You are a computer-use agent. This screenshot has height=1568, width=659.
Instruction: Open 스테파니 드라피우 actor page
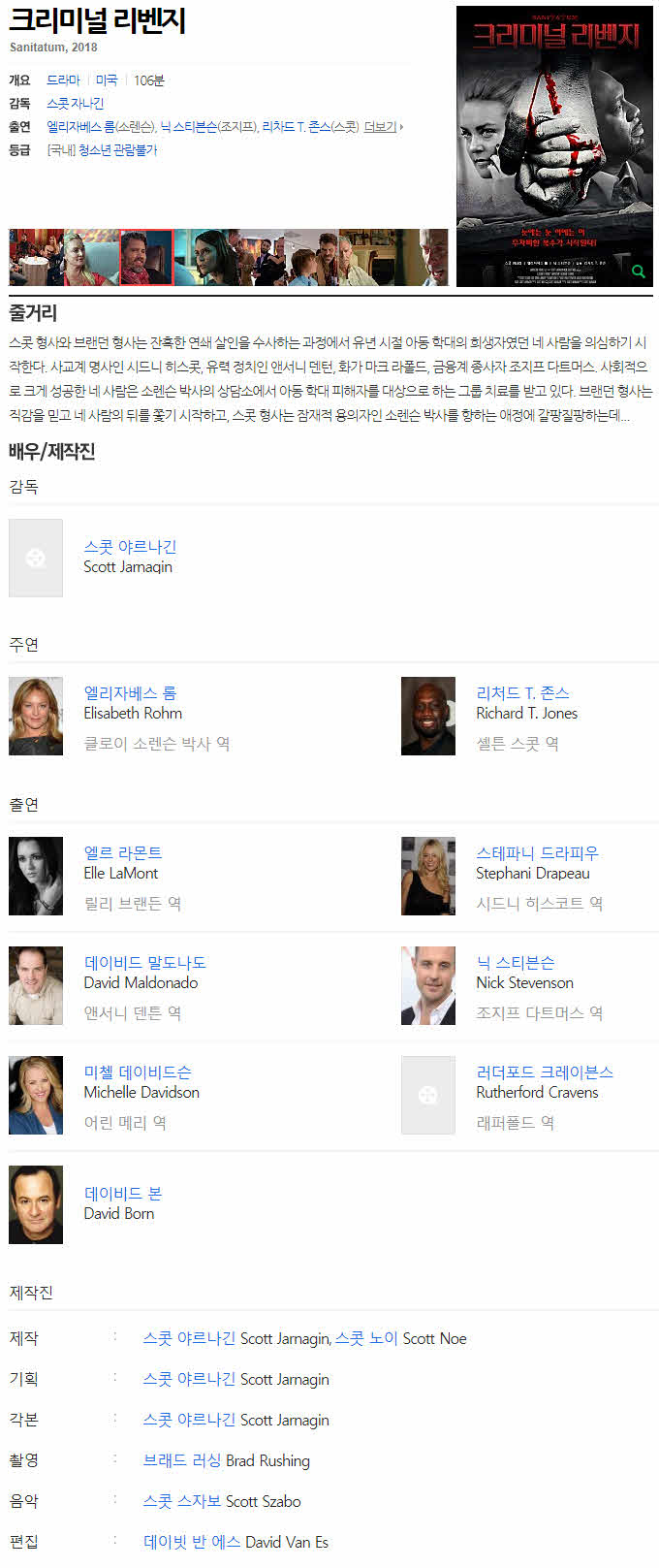pos(537,852)
